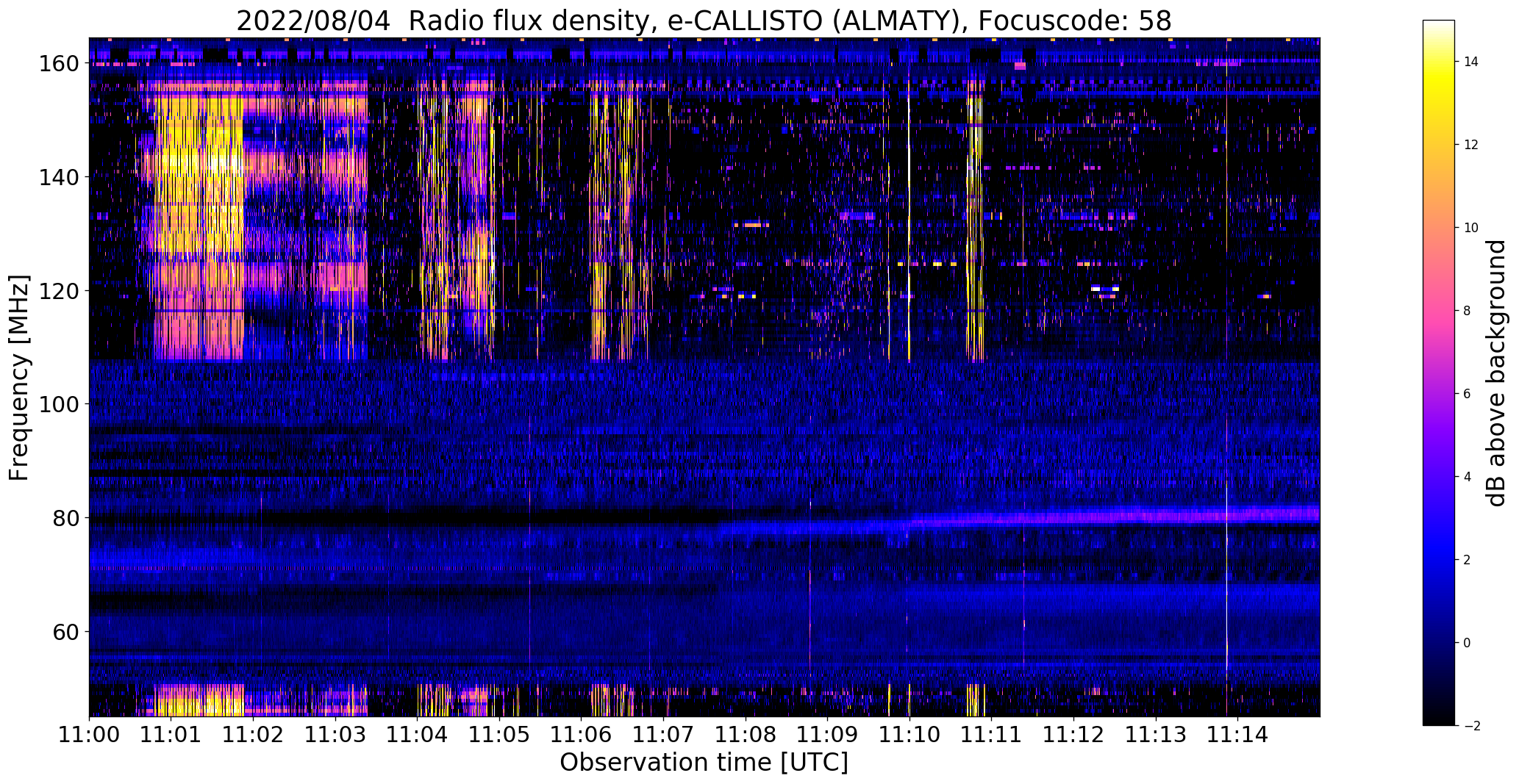Click the 2 colorbar tick label
The height and width of the screenshot is (784, 1519).
1468,560
